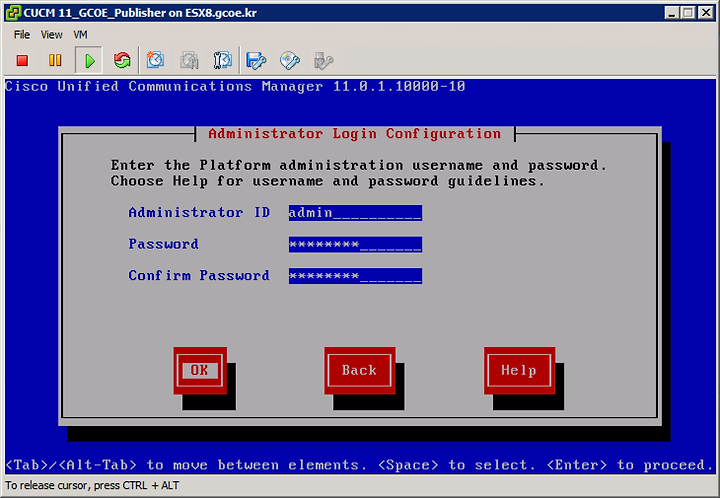Screen dimensions: 720x498
Task: Click the 'Administrator ID' label
Action: click(x=199, y=213)
